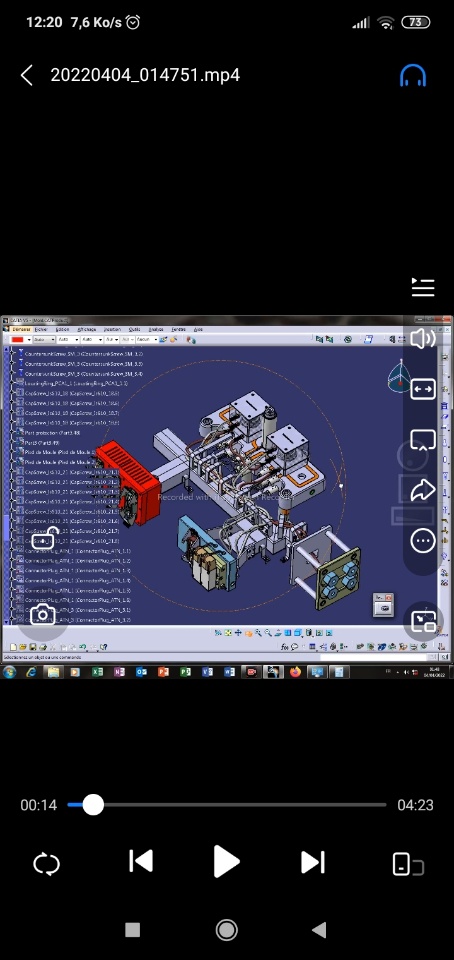Tap the Android recent apps square button
This screenshot has height=960, width=454.
(133, 931)
